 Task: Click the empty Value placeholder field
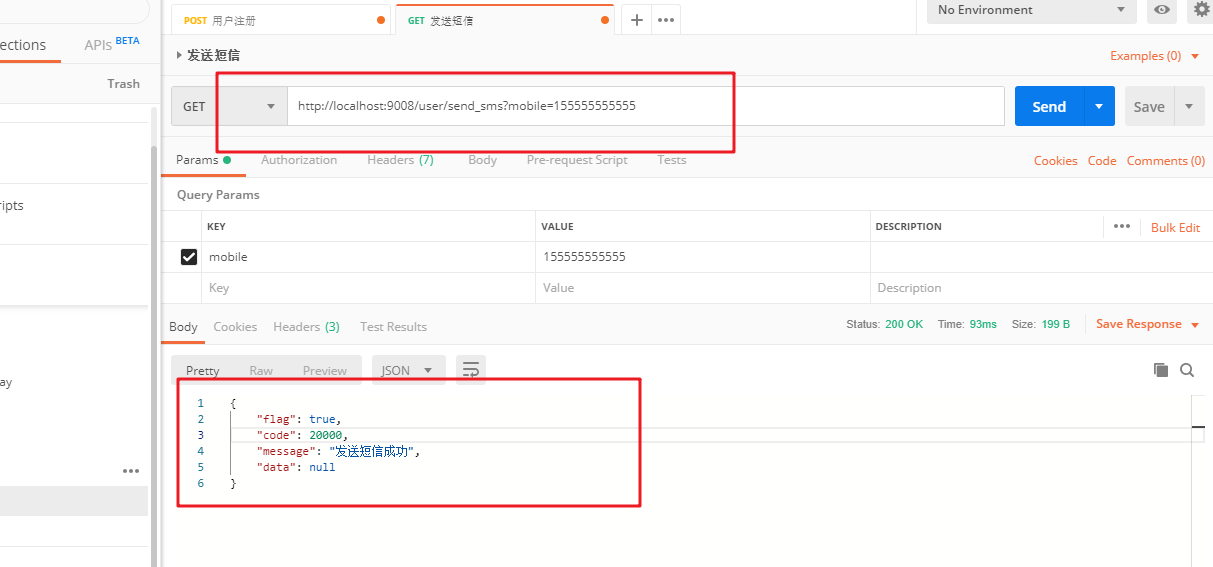(x=703, y=288)
